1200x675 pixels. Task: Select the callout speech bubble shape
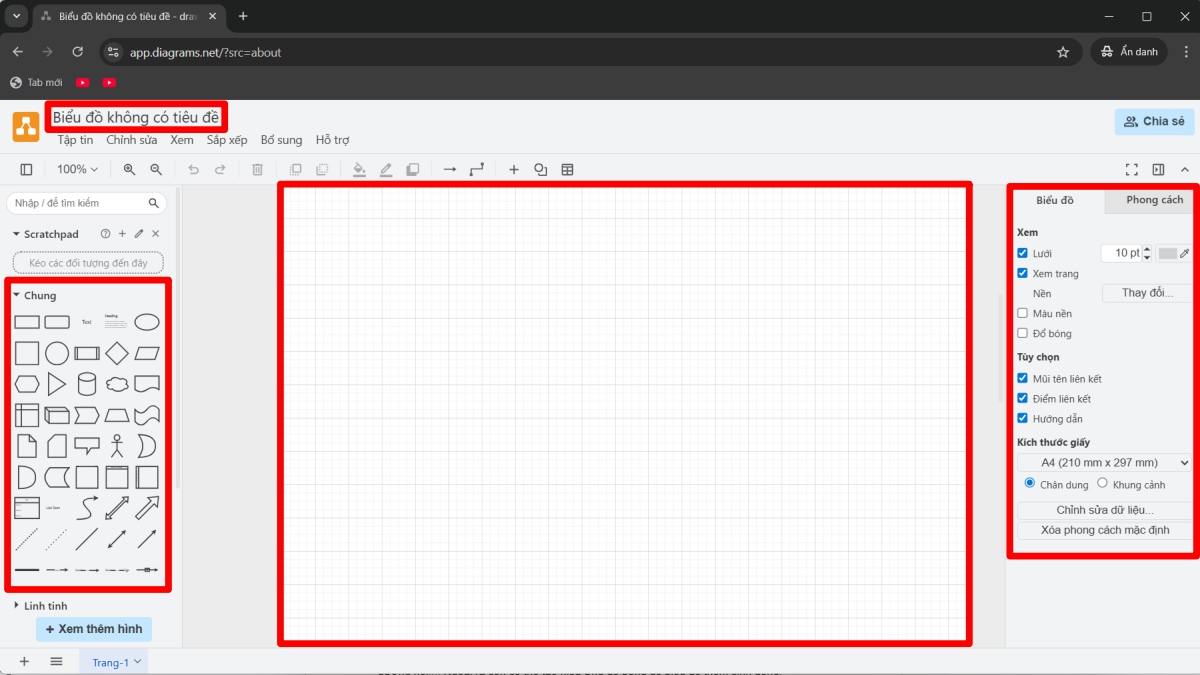click(87, 446)
